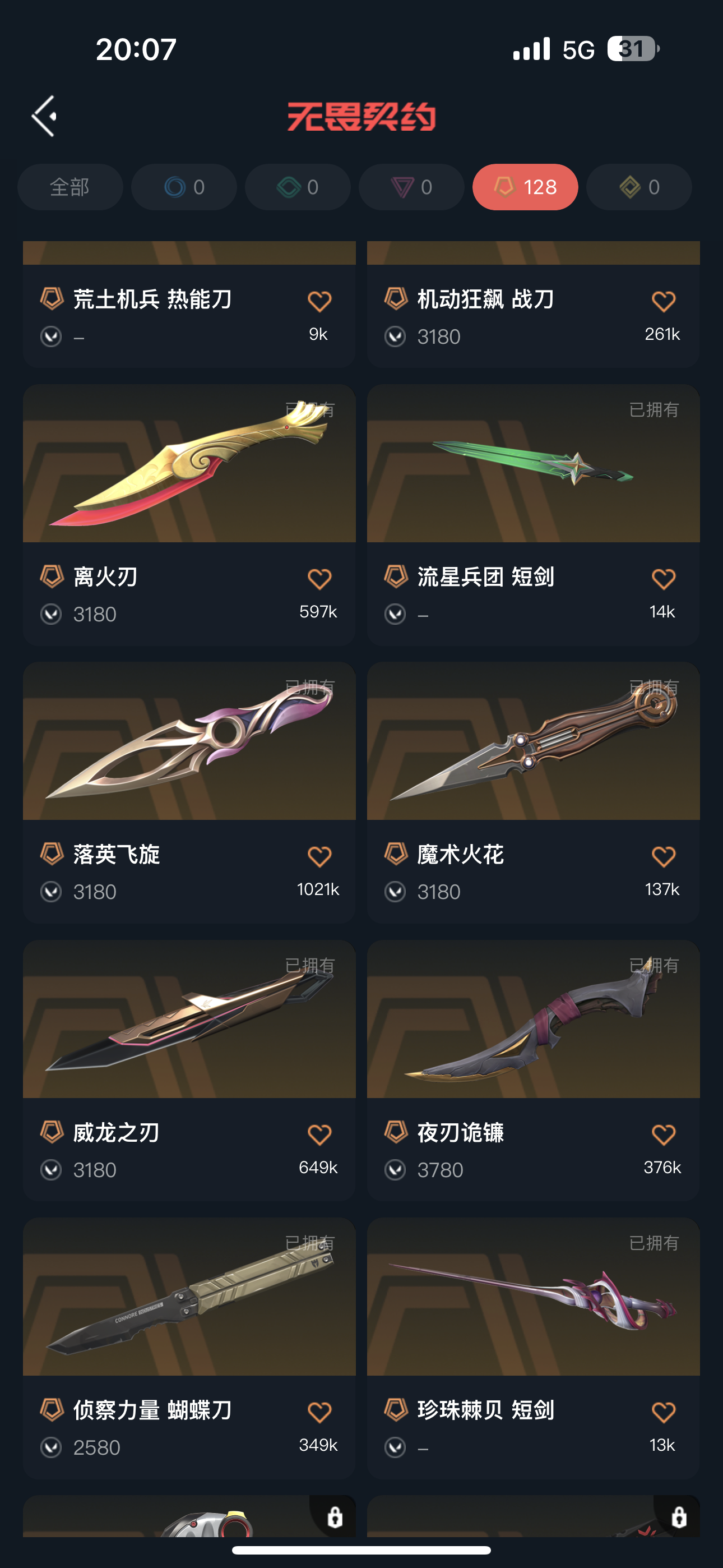Switch to orange tier tab showing 128

525,187
